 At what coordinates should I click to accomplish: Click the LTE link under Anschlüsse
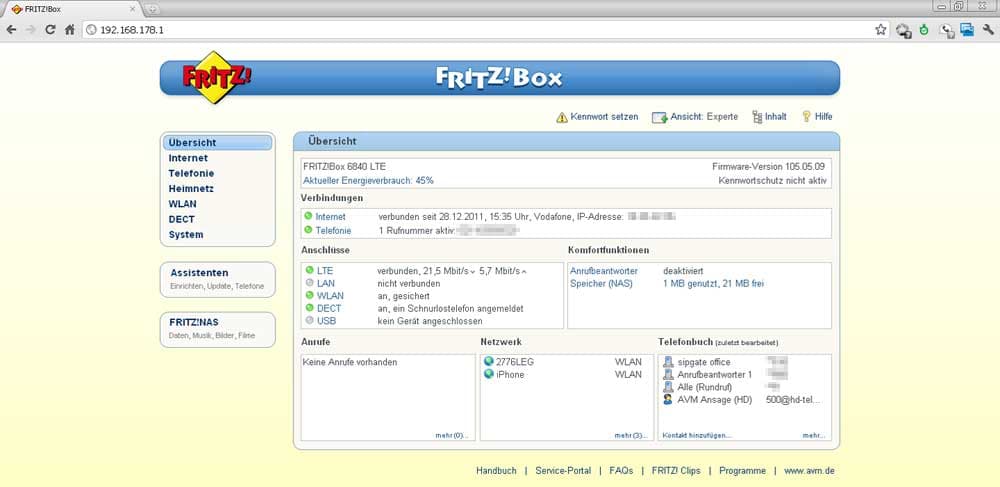(x=325, y=270)
